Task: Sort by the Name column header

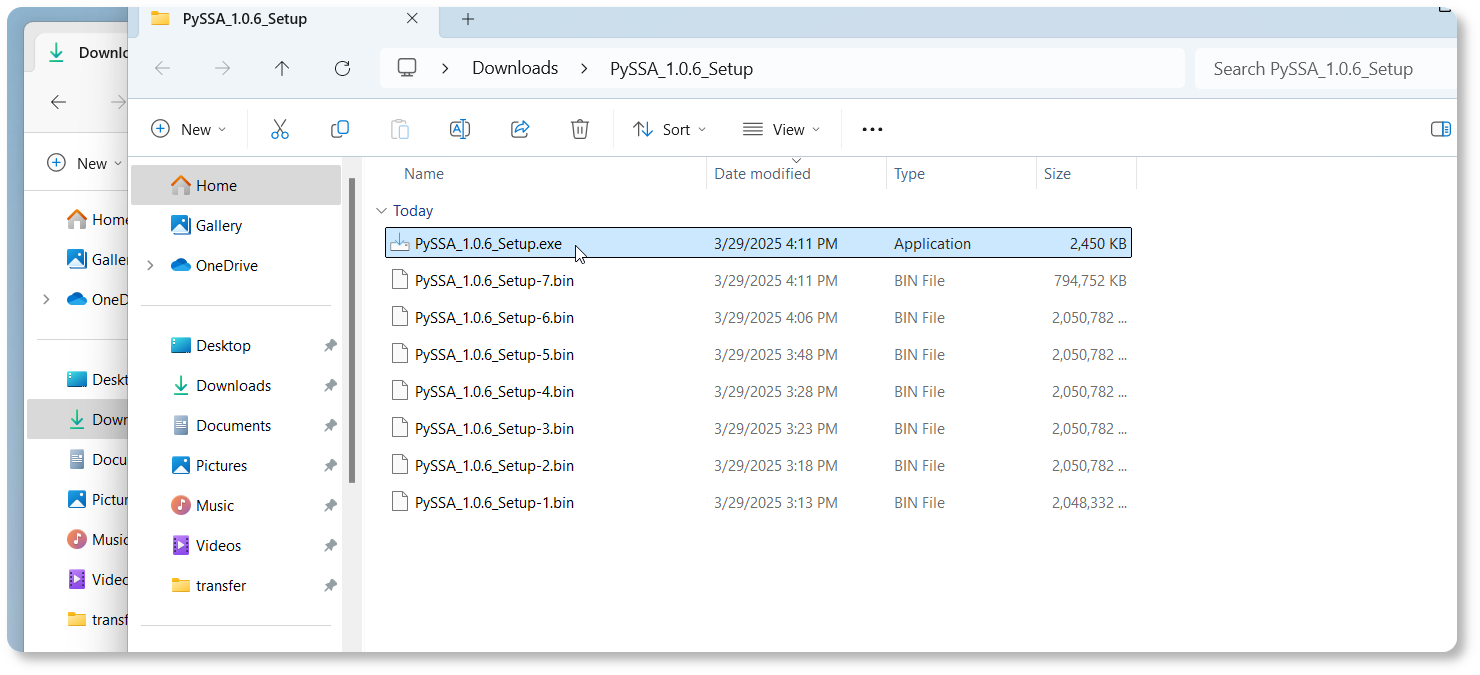Action: pos(424,174)
